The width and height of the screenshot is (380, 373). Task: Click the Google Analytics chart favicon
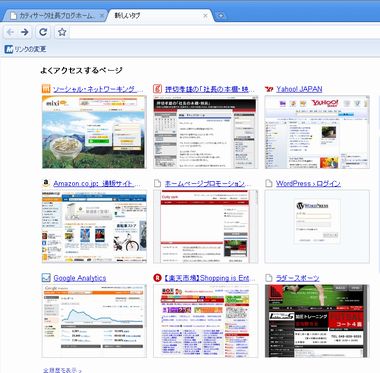[46, 278]
